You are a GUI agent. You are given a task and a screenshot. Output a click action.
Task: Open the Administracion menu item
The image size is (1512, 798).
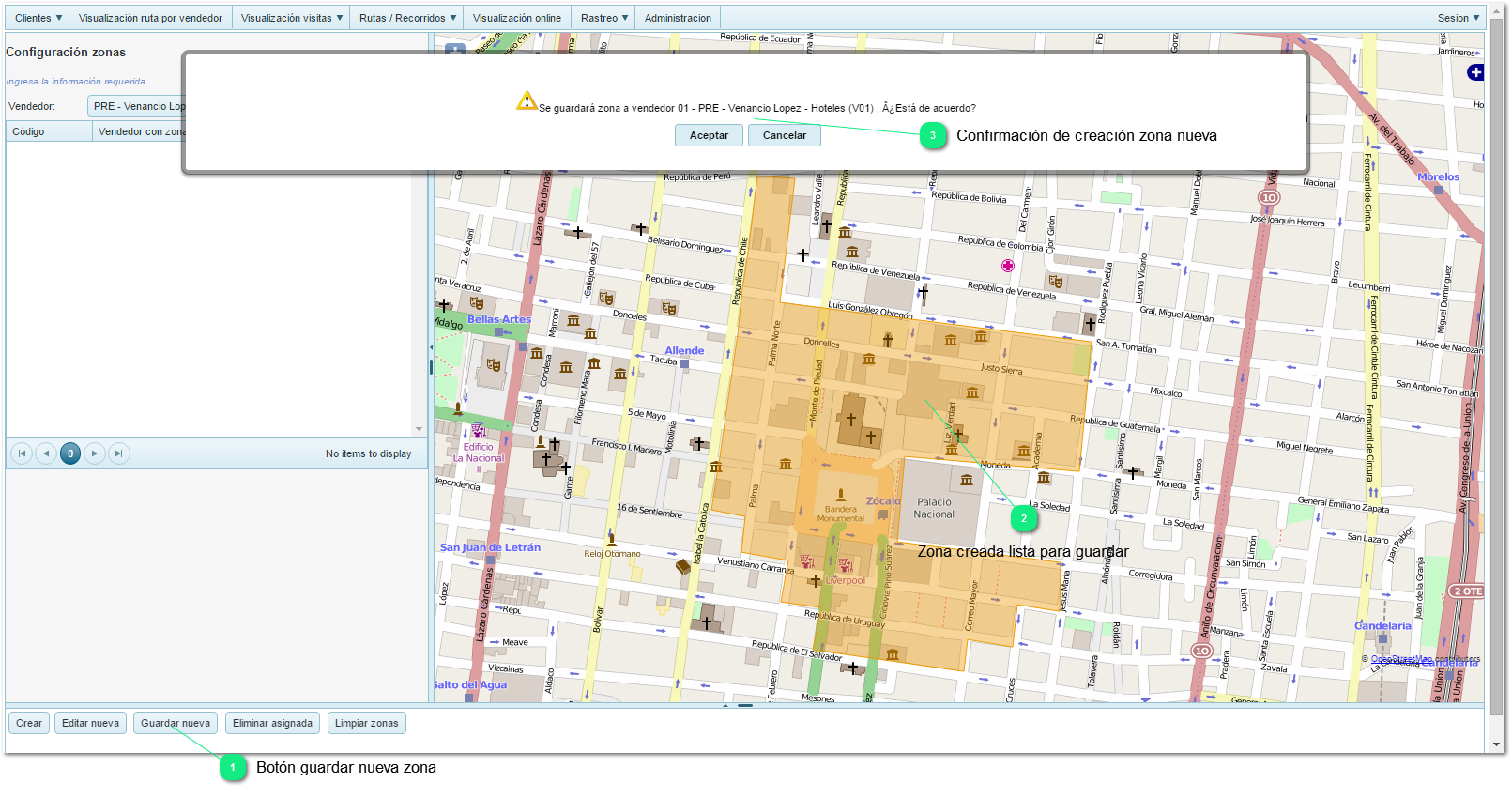tap(678, 18)
